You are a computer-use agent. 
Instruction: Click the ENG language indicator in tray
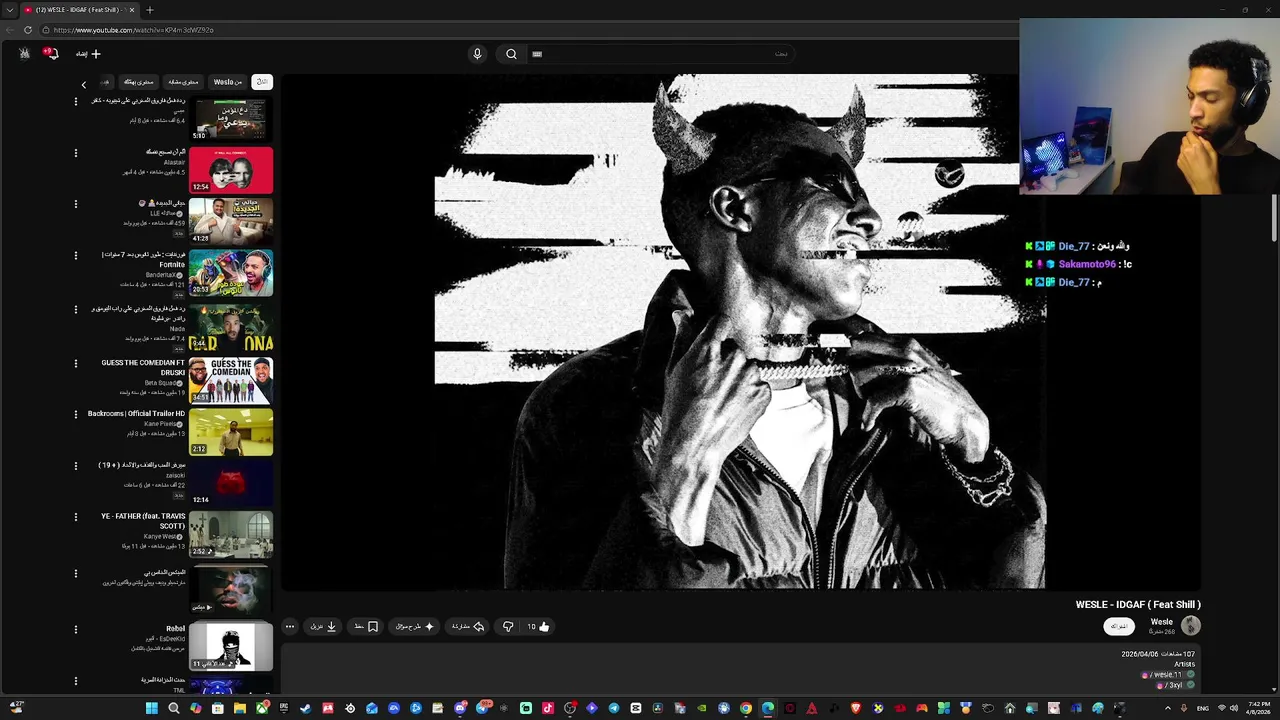pyautogui.click(x=1202, y=708)
